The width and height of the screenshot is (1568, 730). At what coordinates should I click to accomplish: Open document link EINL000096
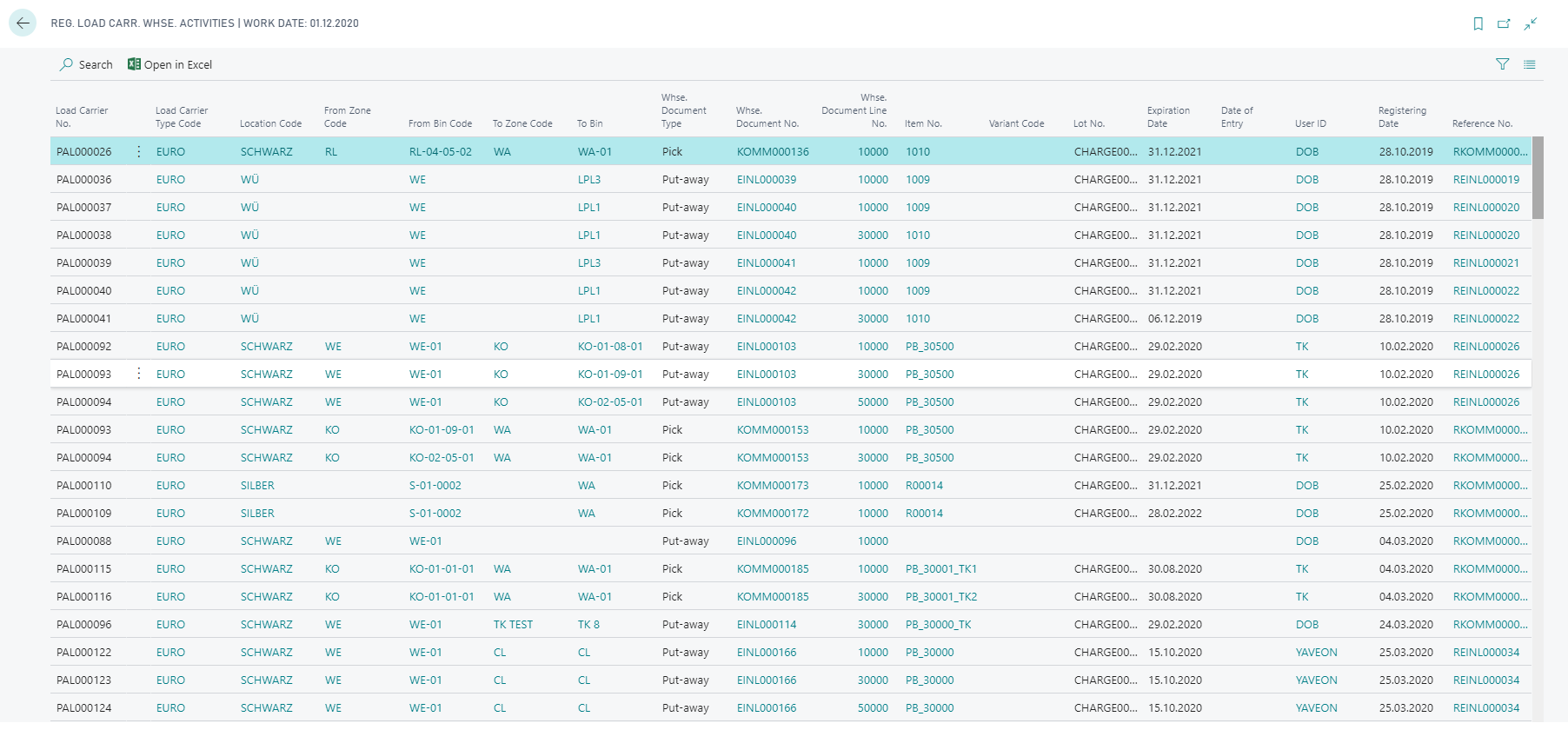767,541
